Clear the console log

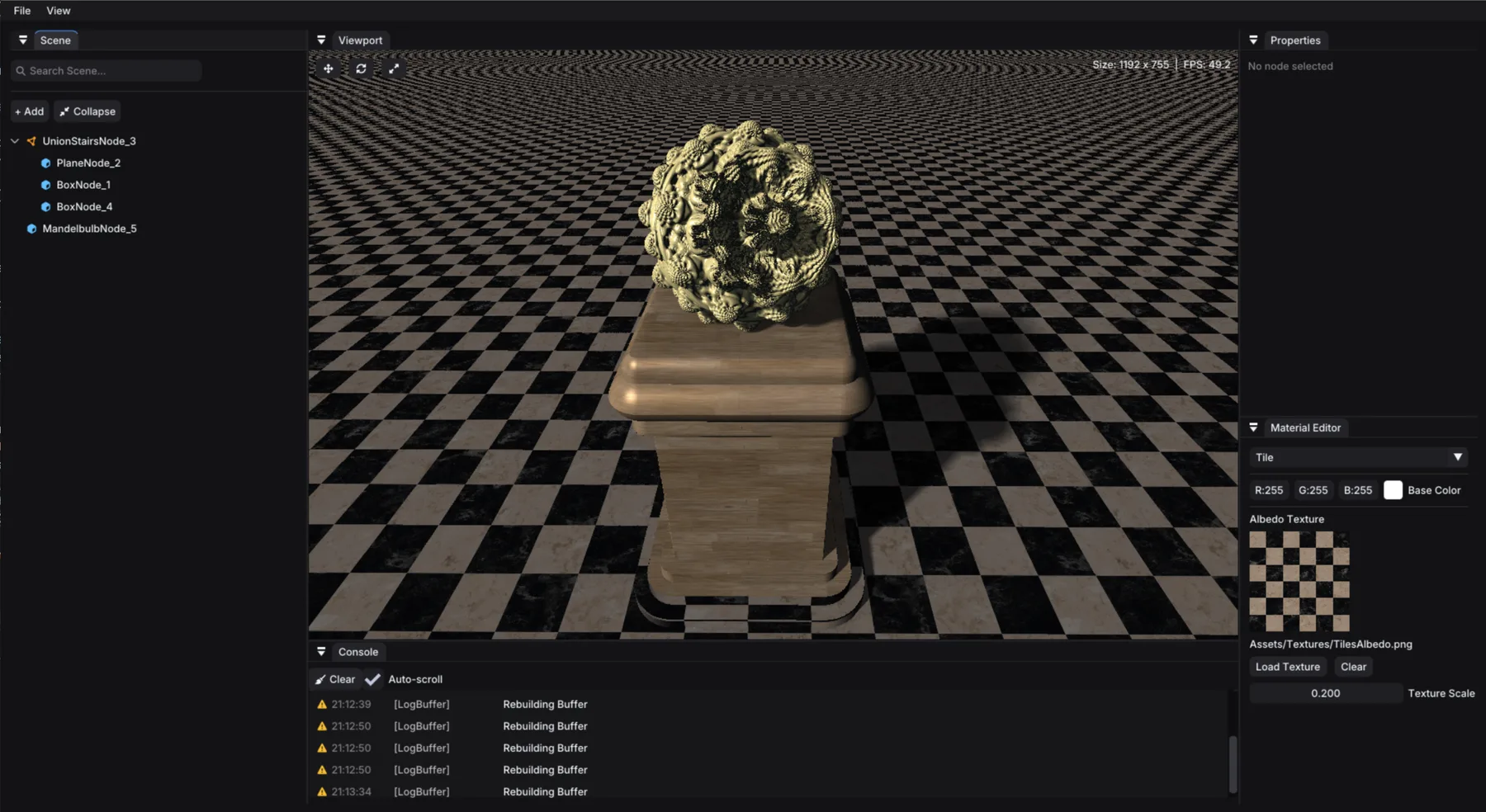(x=335, y=679)
